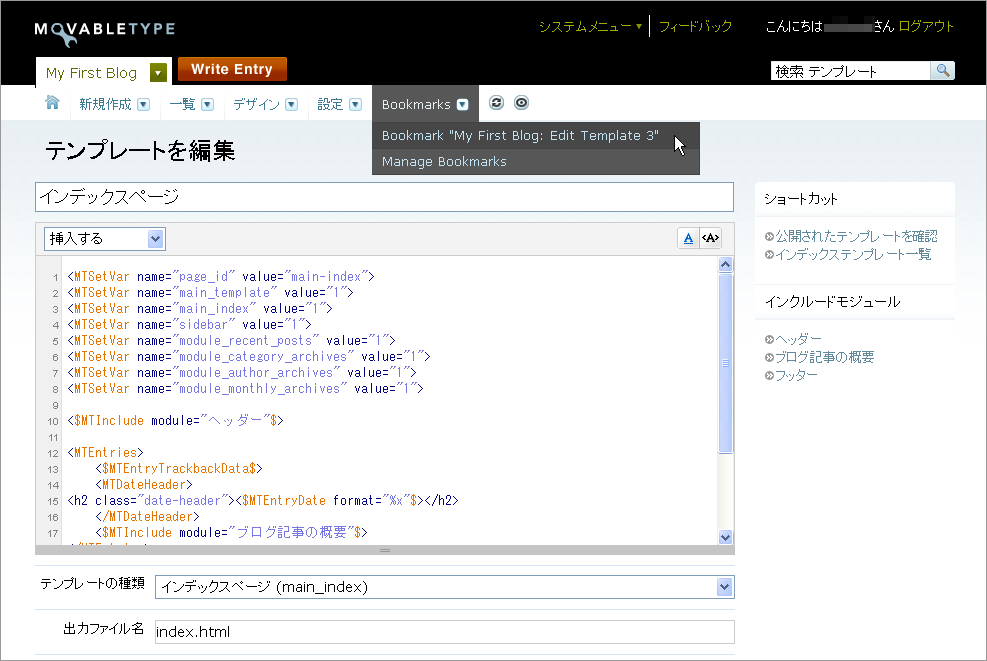987x661 pixels.
Task: Click the 新規作成 menu label
Action: 105,105
